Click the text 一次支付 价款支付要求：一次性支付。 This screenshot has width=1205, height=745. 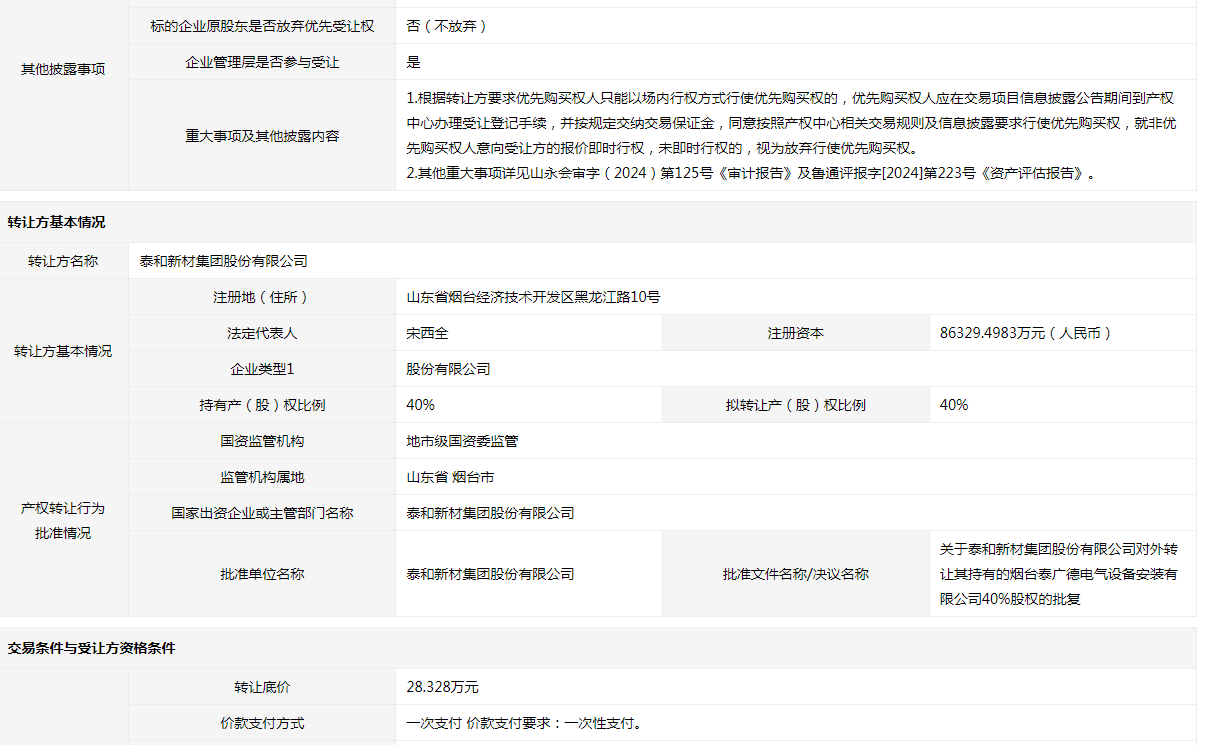(524, 723)
